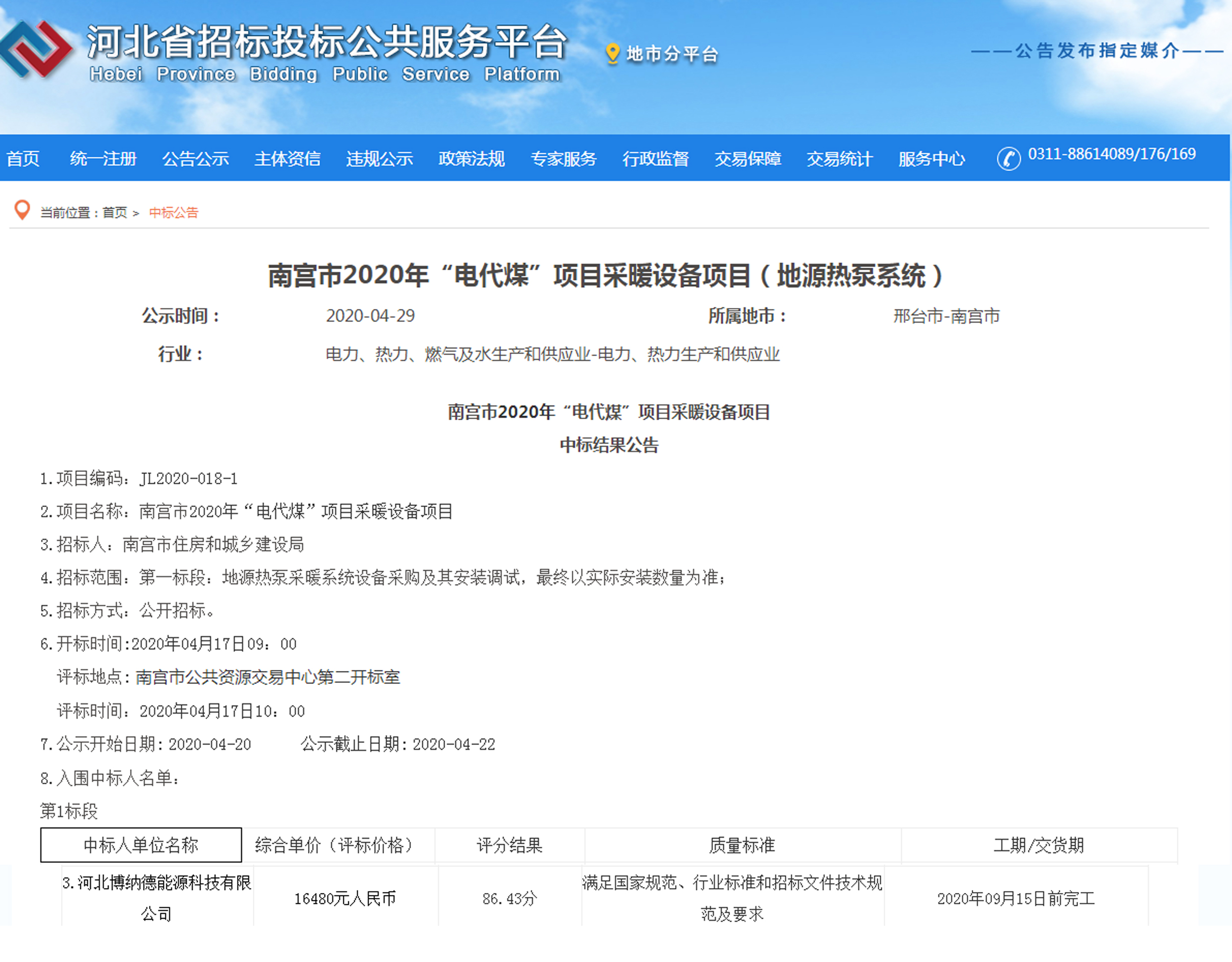The height and width of the screenshot is (962, 1232).
Task: Click the 首页 breadcrumb link
Action: click(x=115, y=213)
